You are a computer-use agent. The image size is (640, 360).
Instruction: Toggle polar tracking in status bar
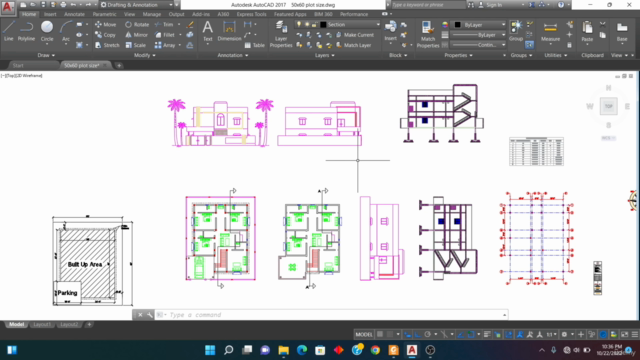tap(427, 334)
